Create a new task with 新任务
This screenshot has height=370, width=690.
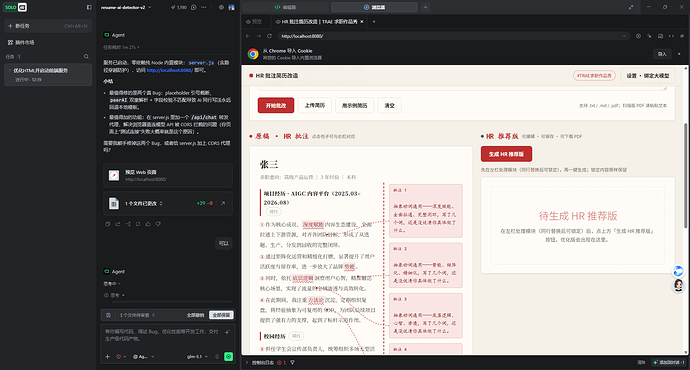[x=48, y=26]
